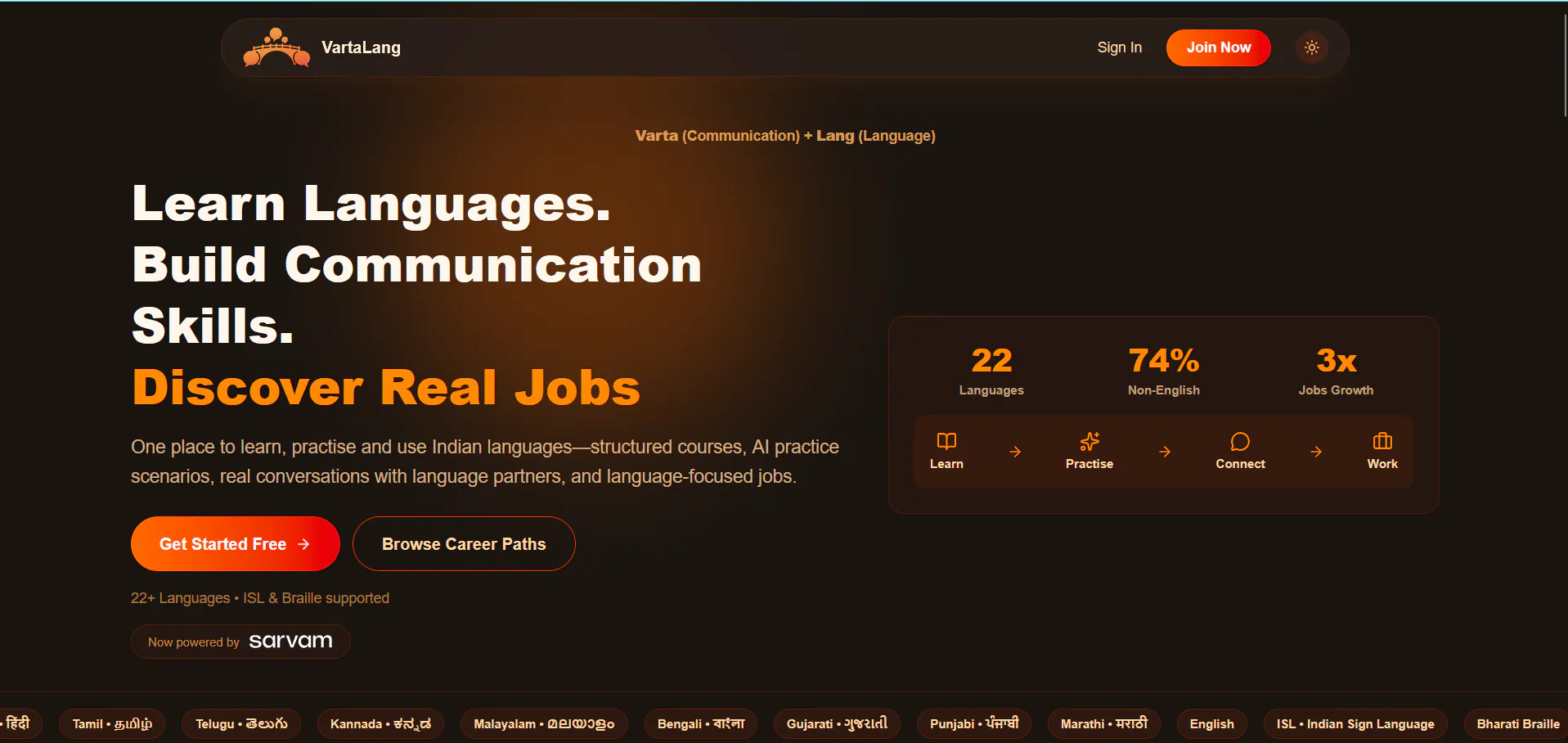This screenshot has height=743, width=1568.
Task: Select ISL Indian Sign Language chip
Action: point(1355,724)
